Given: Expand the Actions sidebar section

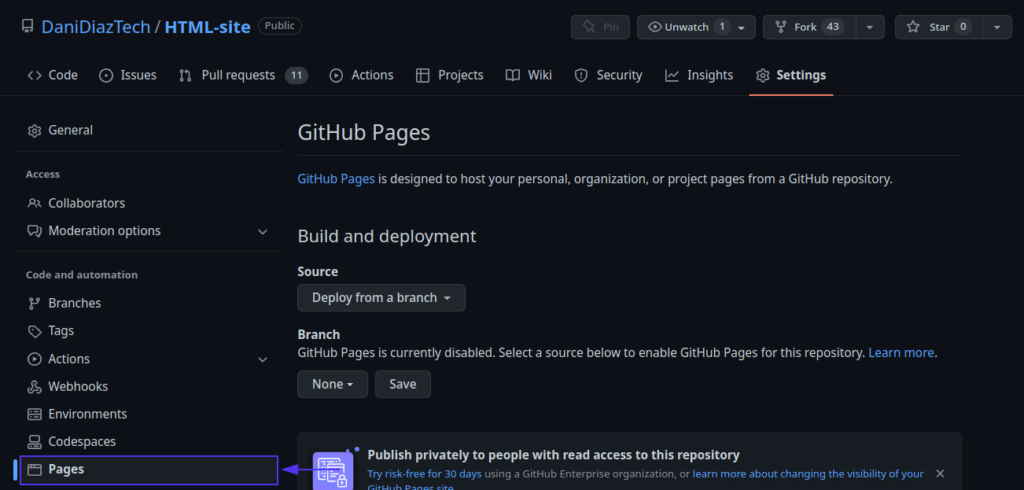Looking at the screenshot, I should 263,359.
